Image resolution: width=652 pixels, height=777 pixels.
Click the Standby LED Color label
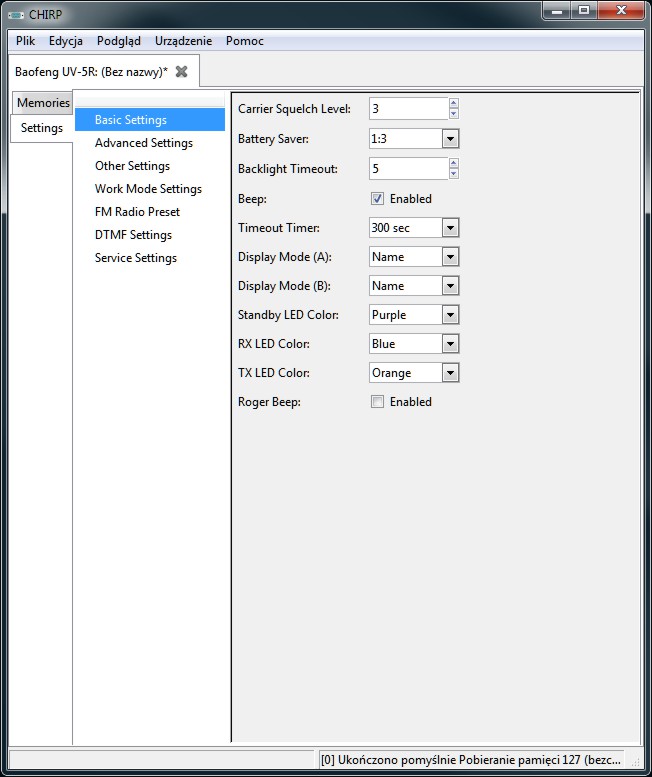(288, 315)
